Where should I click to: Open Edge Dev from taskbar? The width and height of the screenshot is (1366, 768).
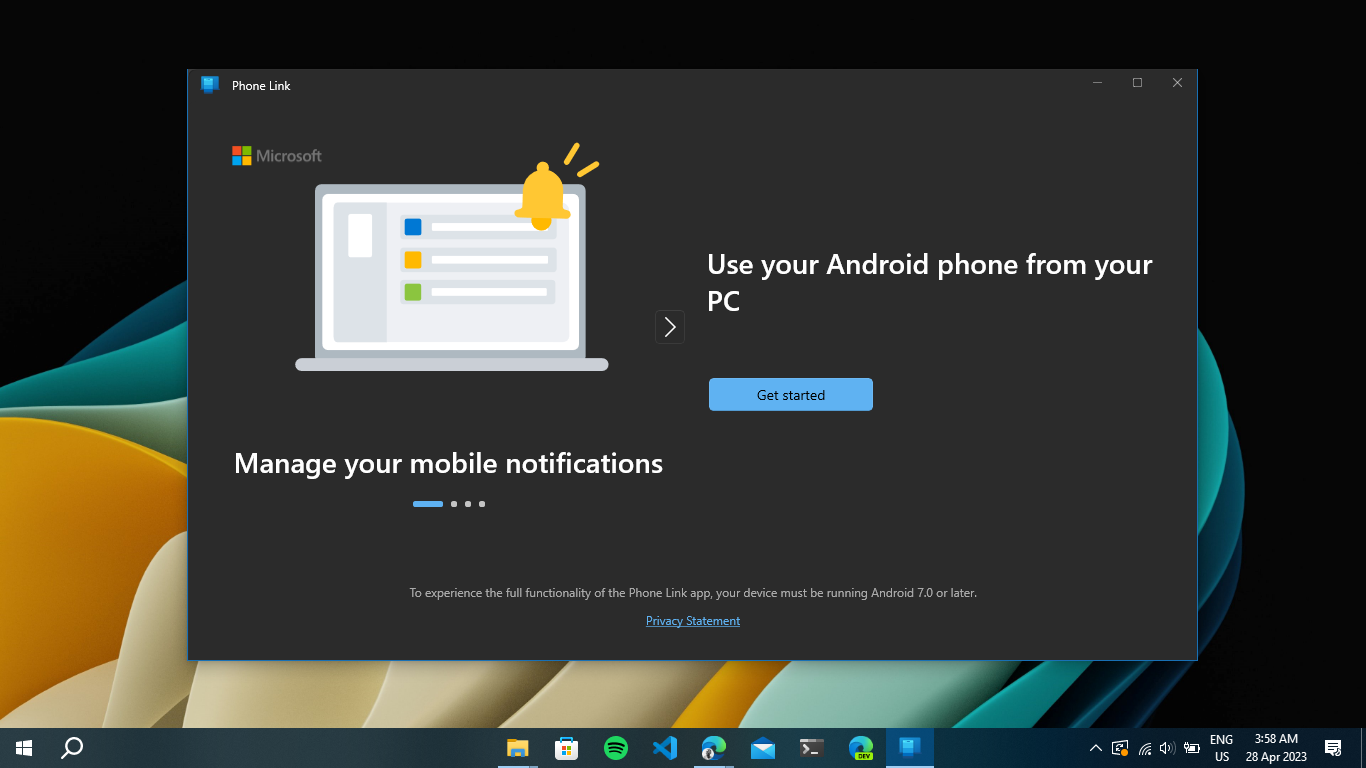(861, 748)
